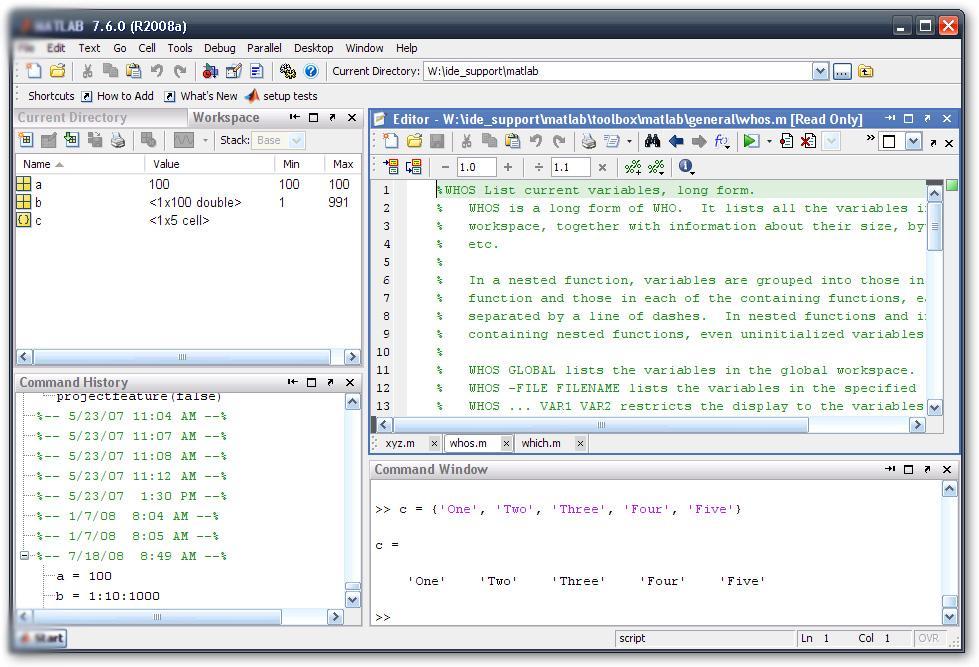979x667 pixels.
Task: Open Run configuration dropdown arrow
Action: tap(769, 141)
